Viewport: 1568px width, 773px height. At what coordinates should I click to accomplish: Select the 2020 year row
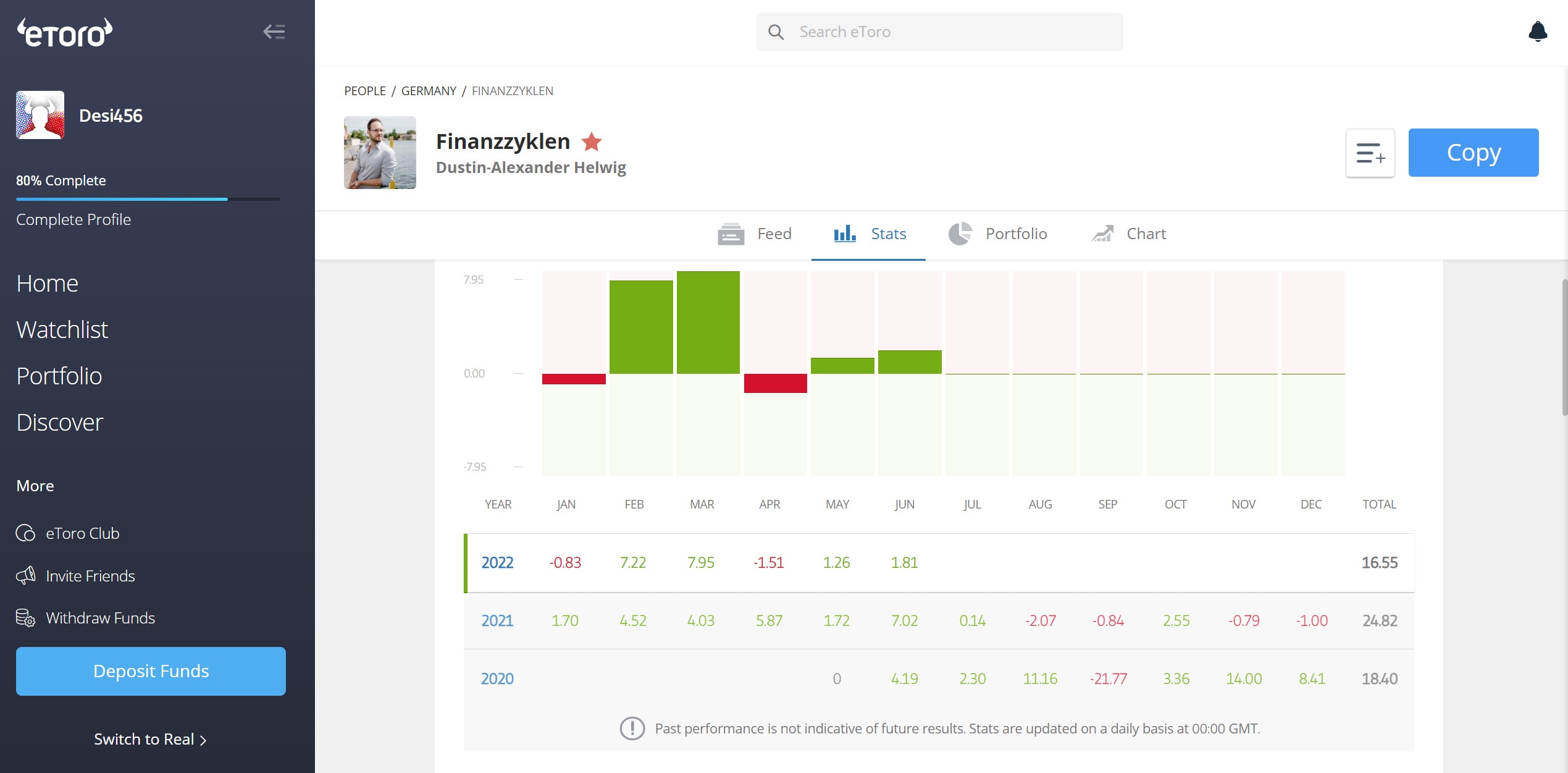939,678
